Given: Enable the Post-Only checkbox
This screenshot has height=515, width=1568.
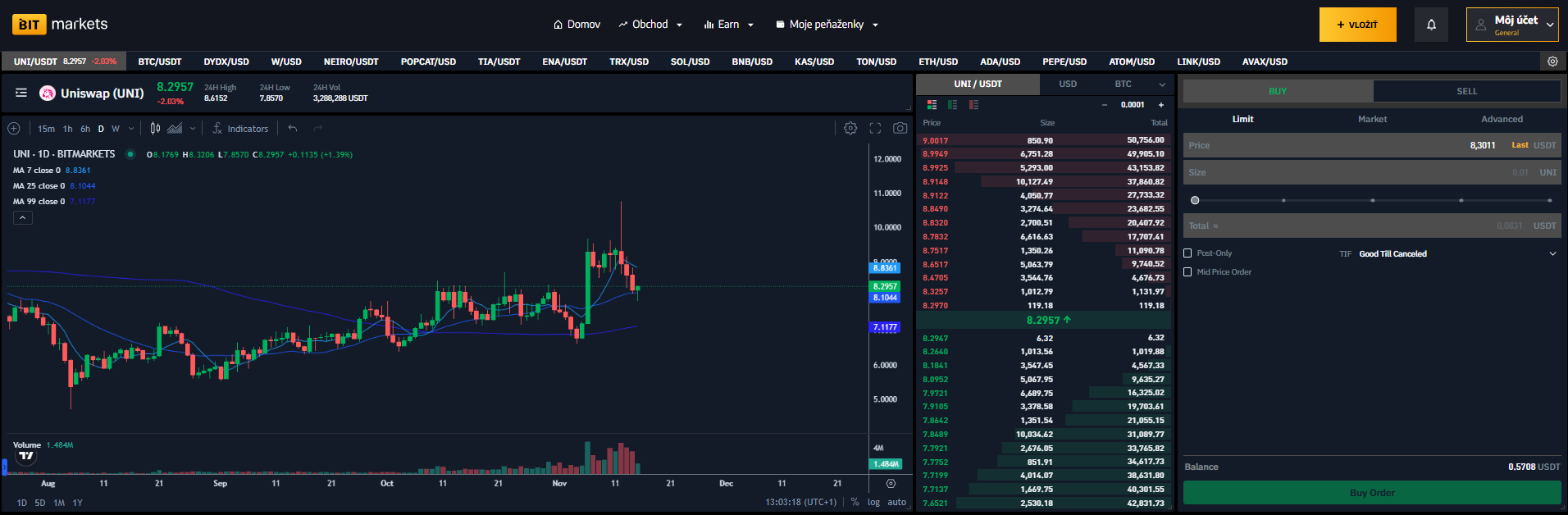Looking at the screenshot, I should coord(1187,253).
